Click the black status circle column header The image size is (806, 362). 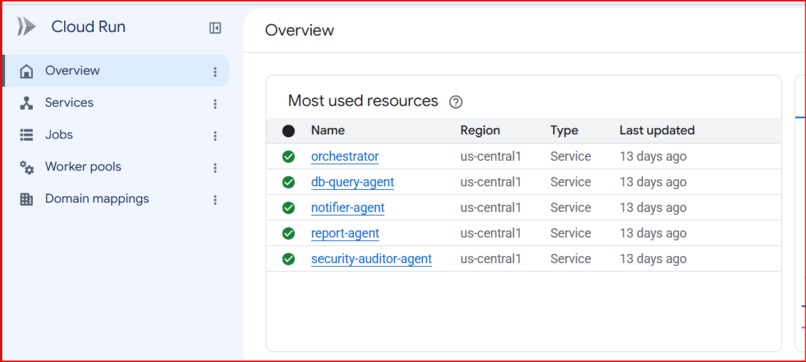pyautogui.click(x=288, y=131)
